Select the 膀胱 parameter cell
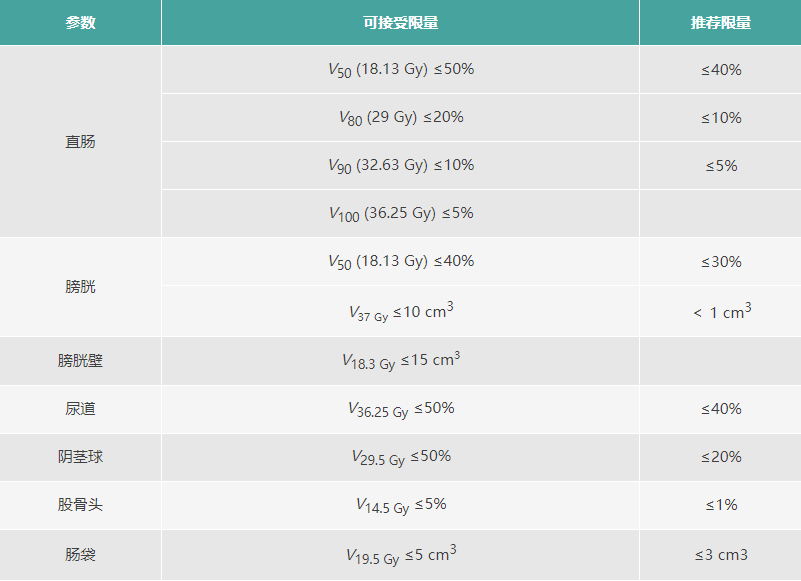Viewport: 801px width, 581px height. pos(80,286)
